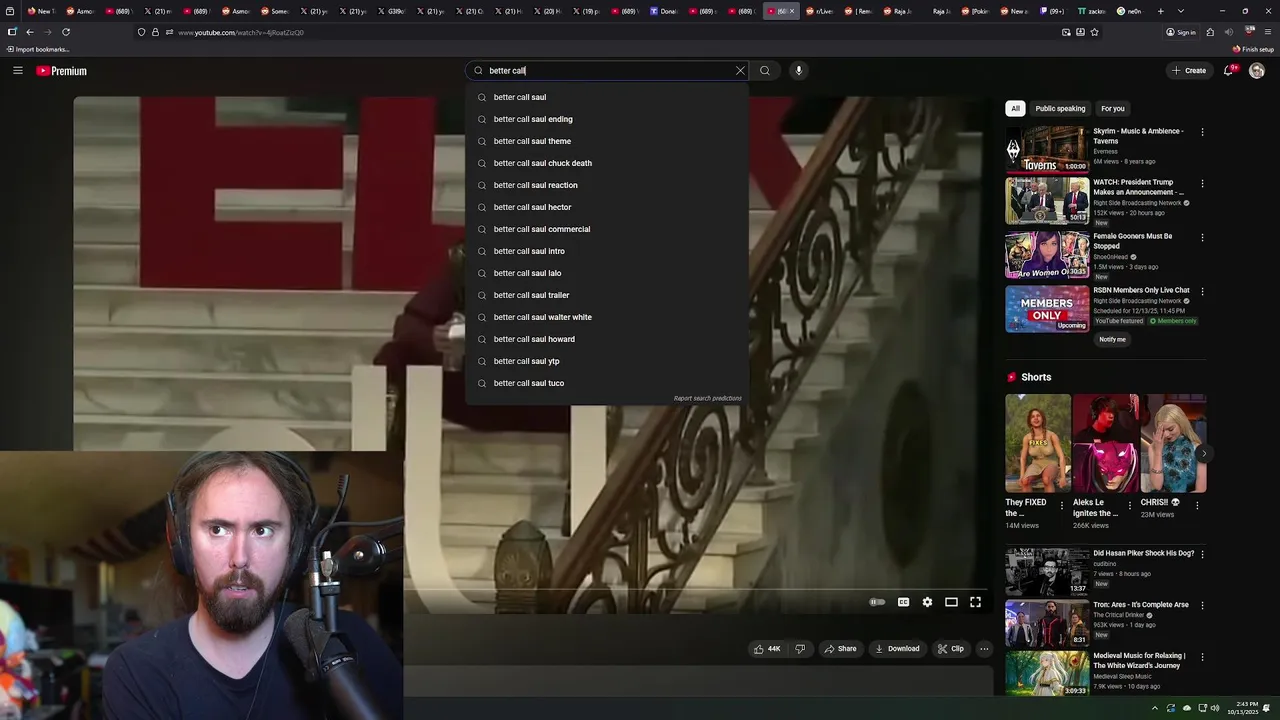
Task: Click the Share button
Action: [x=840, y=649]
